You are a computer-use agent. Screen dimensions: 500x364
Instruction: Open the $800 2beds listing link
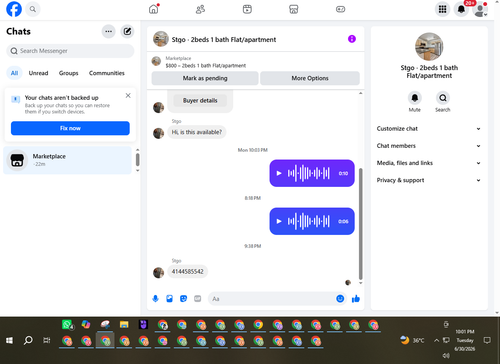click(x=206, y=66)
